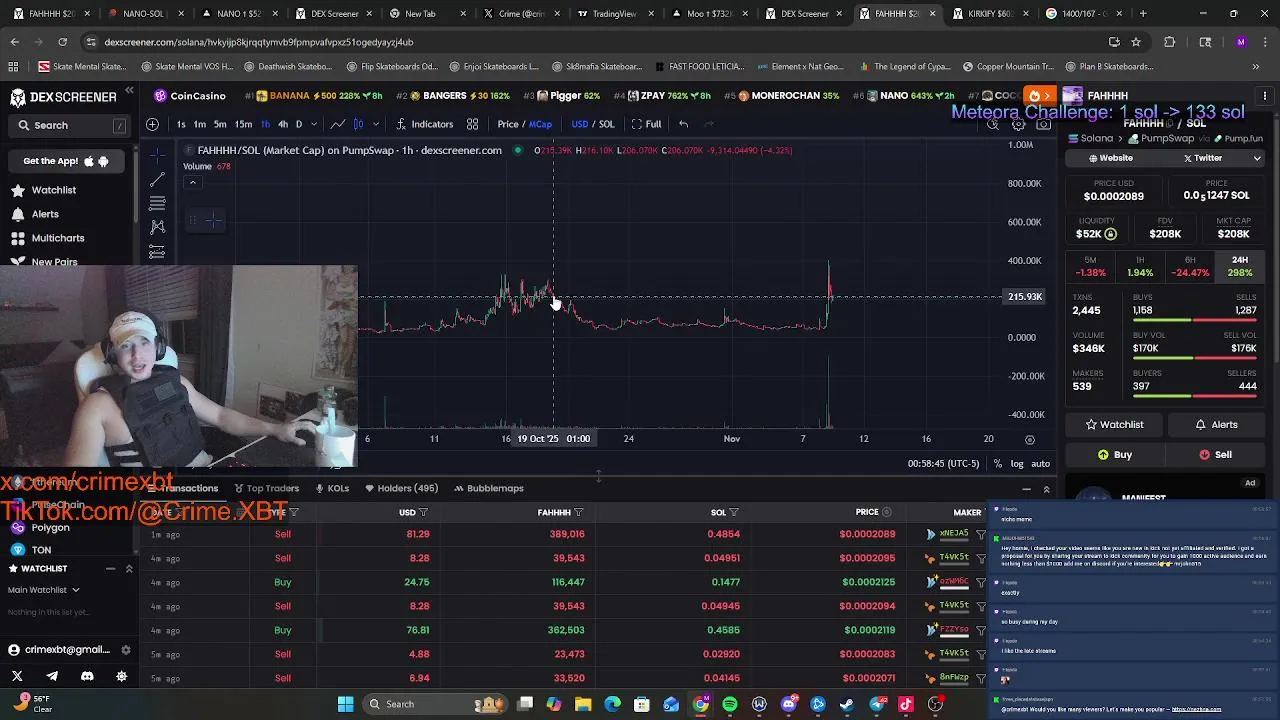This screenshot has height=720, width=1280.
Task: Open Chrome bookmark Skate Mental Skate
Action: click(x=83, y=67)
